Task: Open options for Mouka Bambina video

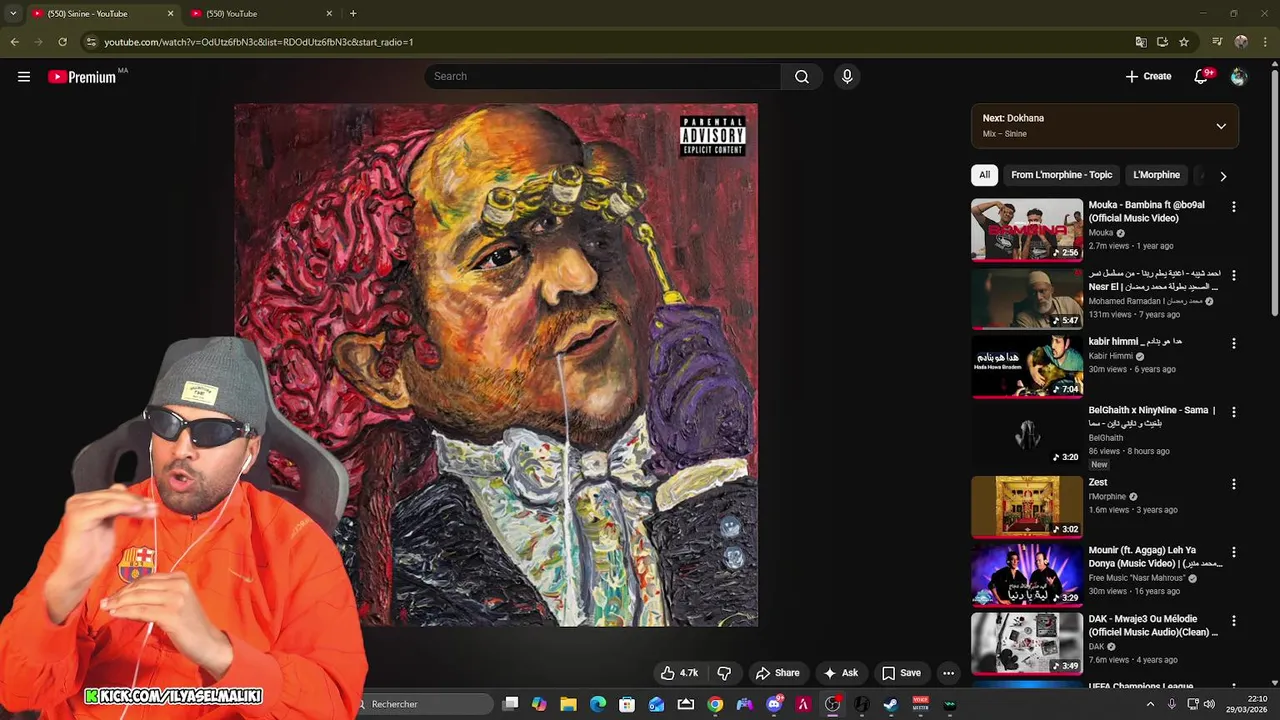Action: pos(1233,207)
